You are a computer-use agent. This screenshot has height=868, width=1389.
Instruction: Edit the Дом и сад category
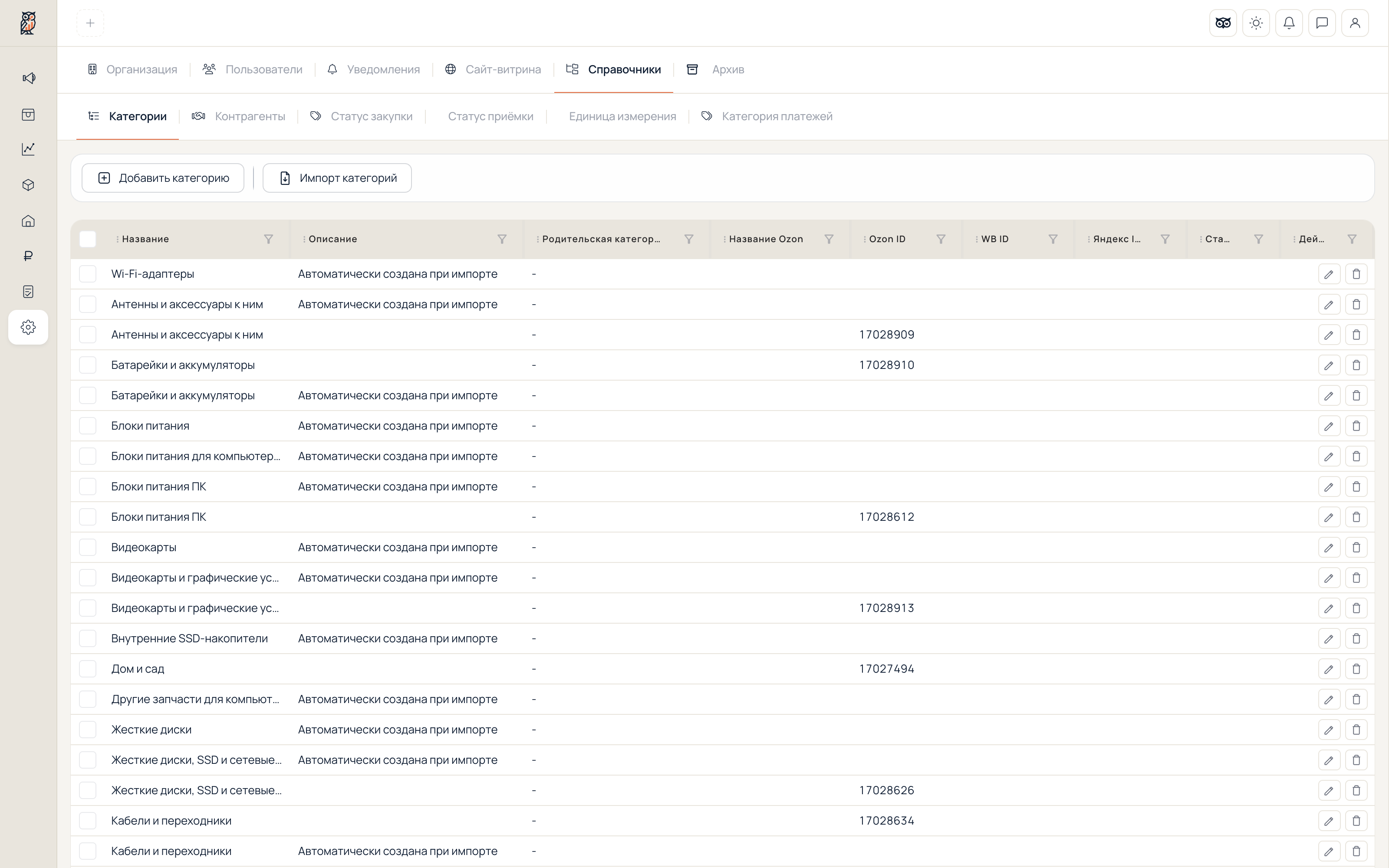pyautogui.click(x=1329, y=669)
